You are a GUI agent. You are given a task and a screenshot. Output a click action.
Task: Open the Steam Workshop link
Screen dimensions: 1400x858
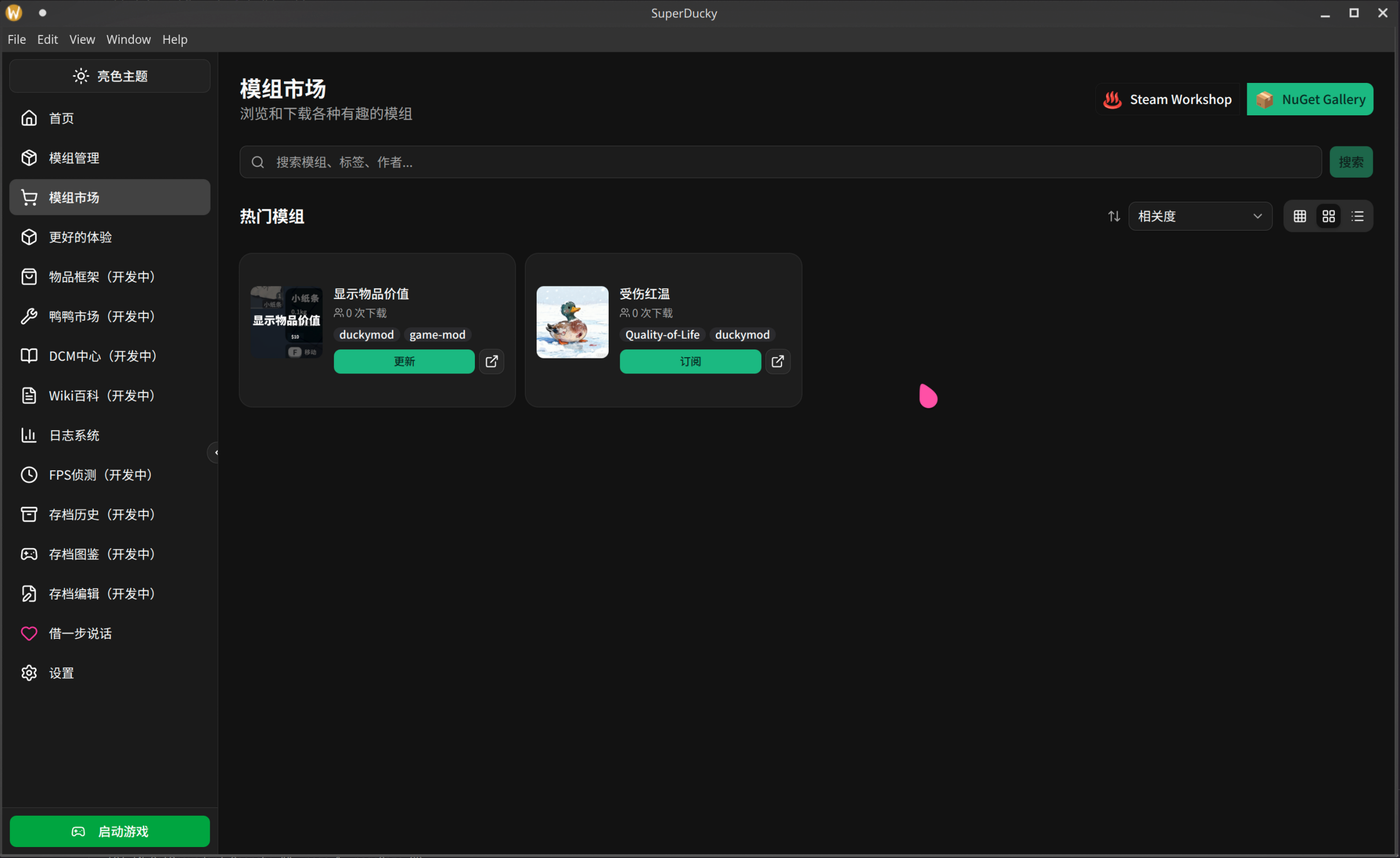1167,99
